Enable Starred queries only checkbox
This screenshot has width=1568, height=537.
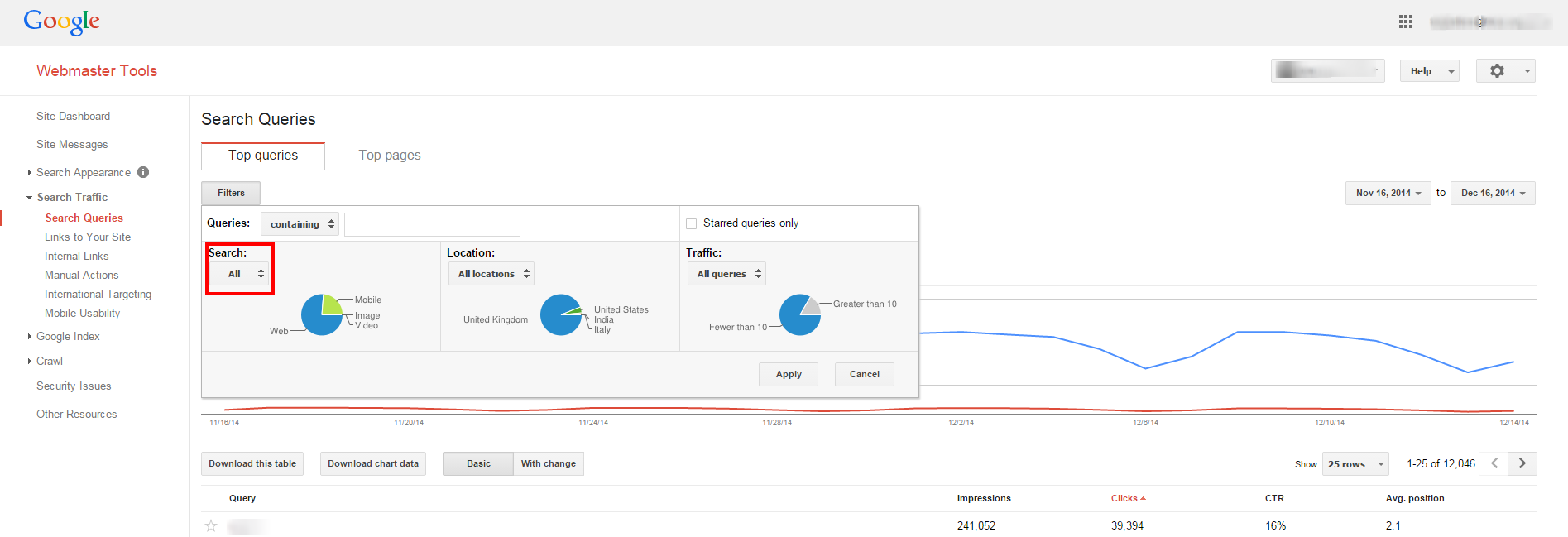click(x=692, y=223)
